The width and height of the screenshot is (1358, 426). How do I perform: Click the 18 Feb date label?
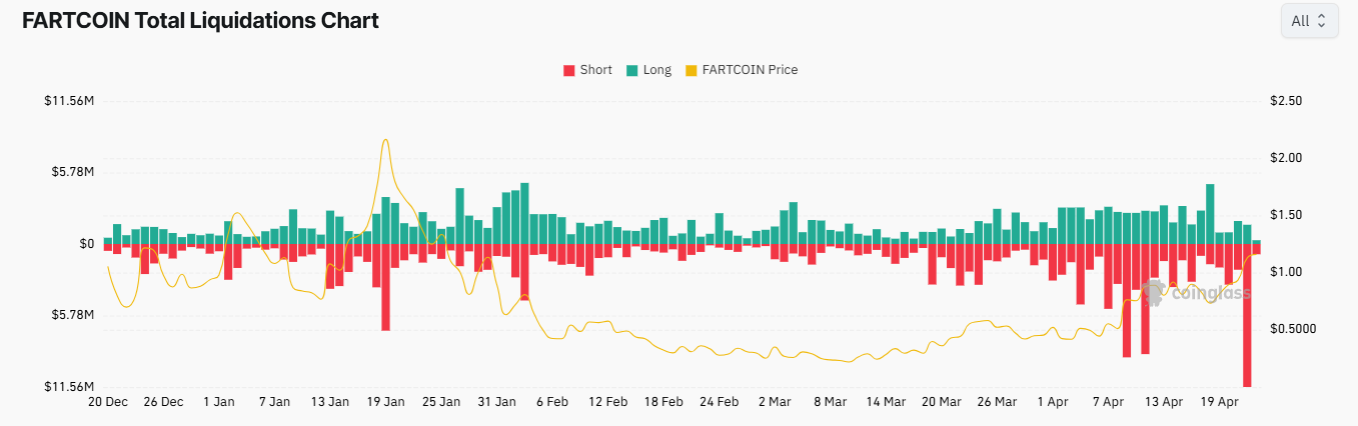pyautogui.click(x=663, y=402)
